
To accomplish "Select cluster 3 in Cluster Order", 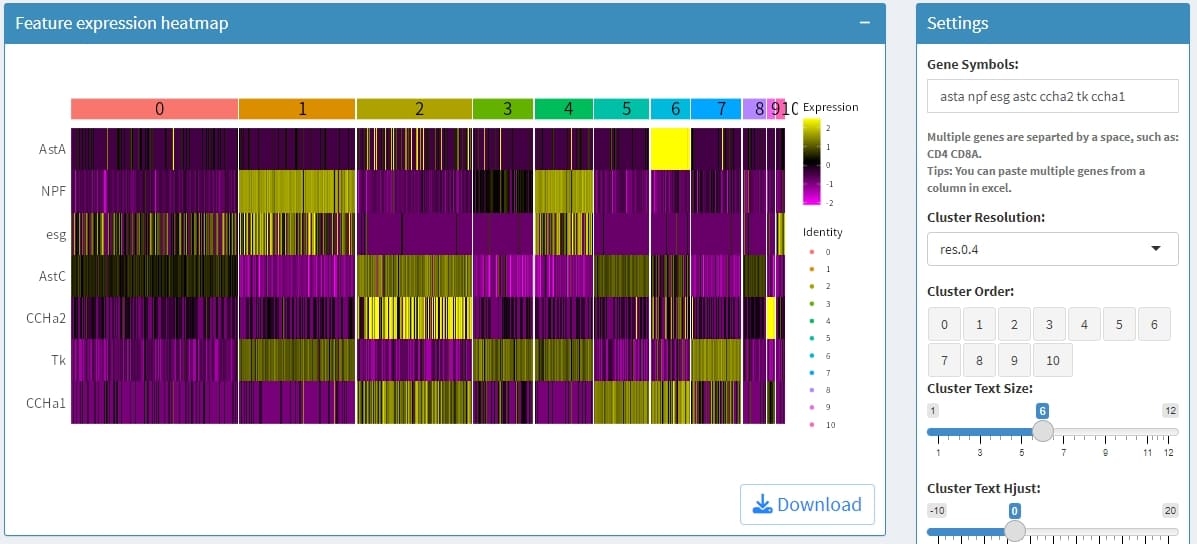I will pos(1049,324).
